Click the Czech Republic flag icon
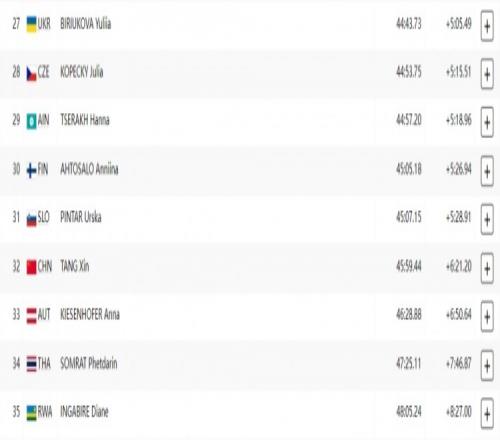This screenshot has height=440, width=500. pos(31,74)
